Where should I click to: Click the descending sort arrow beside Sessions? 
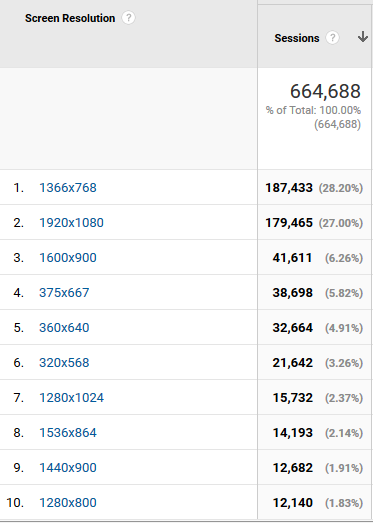tap(363, 37)
